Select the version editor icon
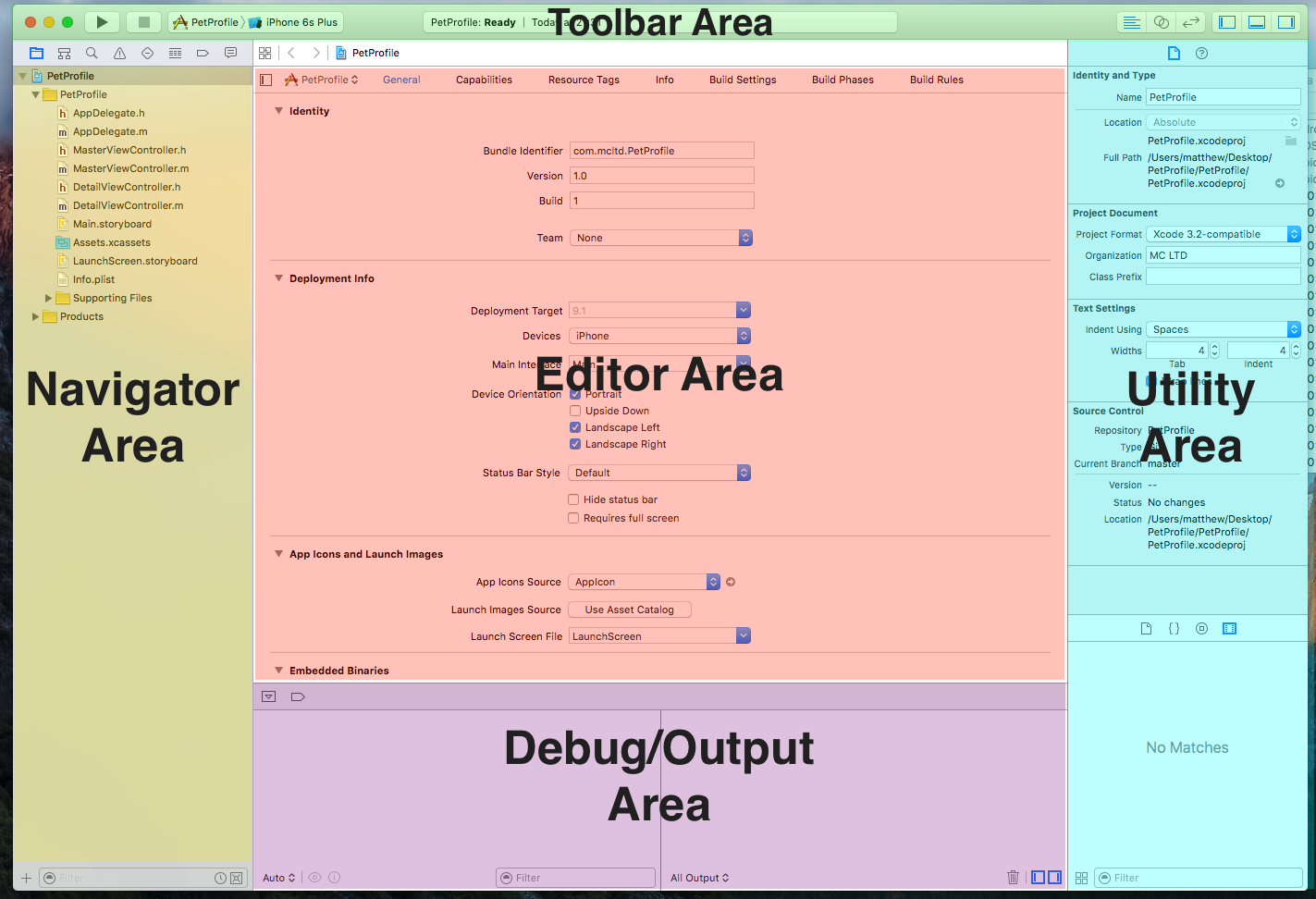The image size is (1316, 899). 1191,22
